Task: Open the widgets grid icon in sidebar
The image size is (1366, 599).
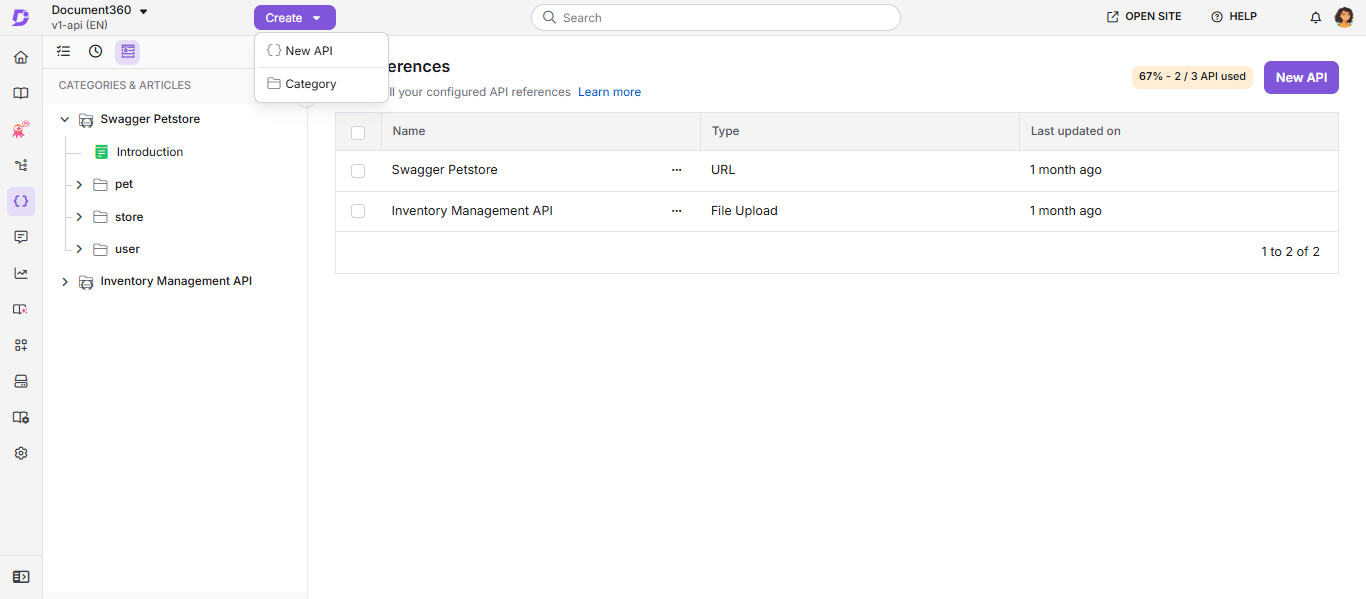Action: point(21,345)
